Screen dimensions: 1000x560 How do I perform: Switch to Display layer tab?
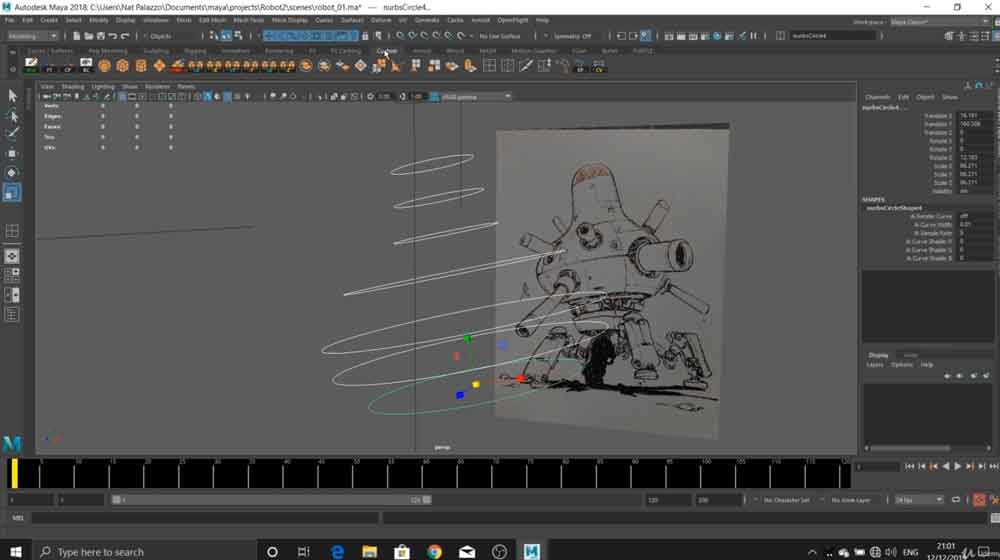pyautogui.click(x=878, y=355)
